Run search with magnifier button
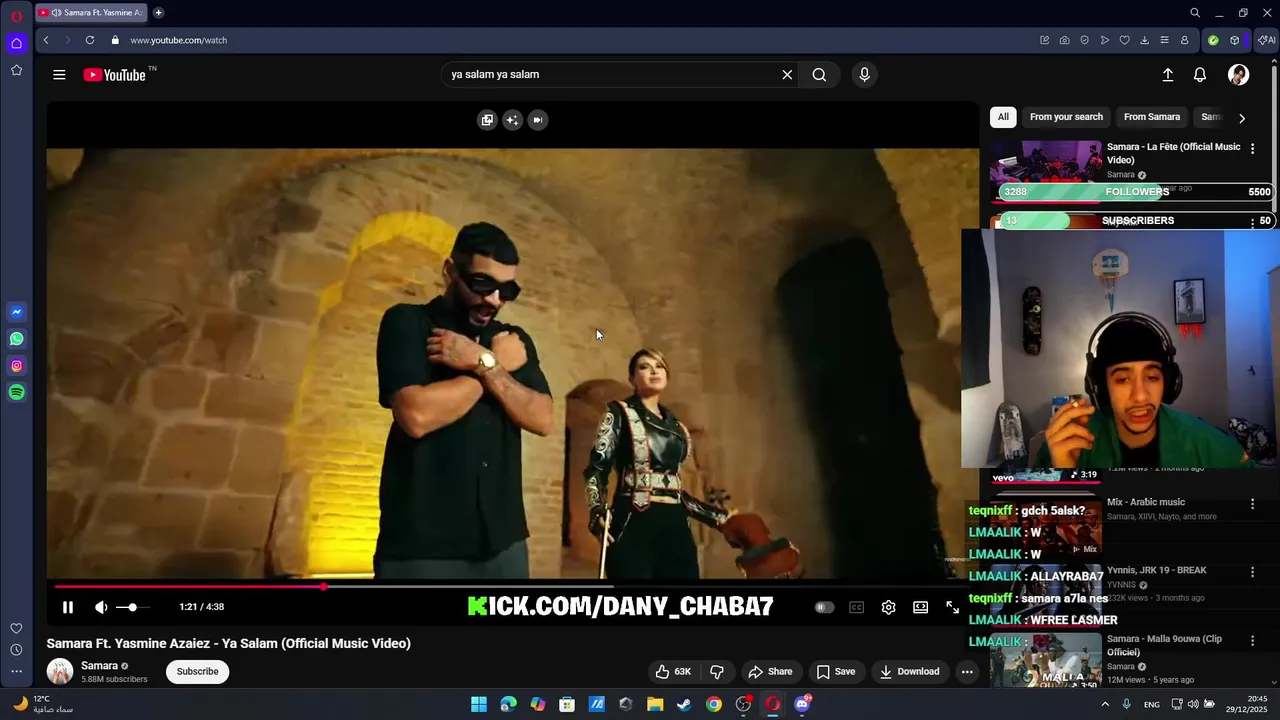This screenshot has width=1280, height=720. (x=819, y=74)
